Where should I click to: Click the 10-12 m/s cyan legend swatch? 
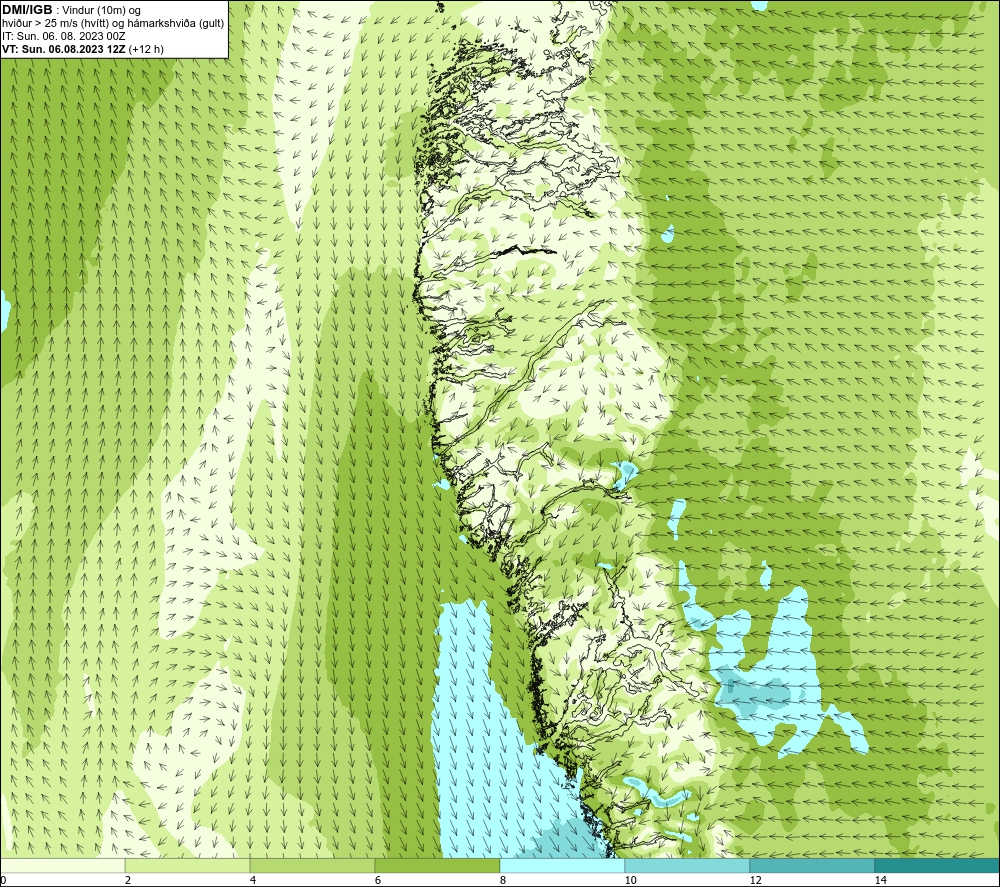[688, 865]
